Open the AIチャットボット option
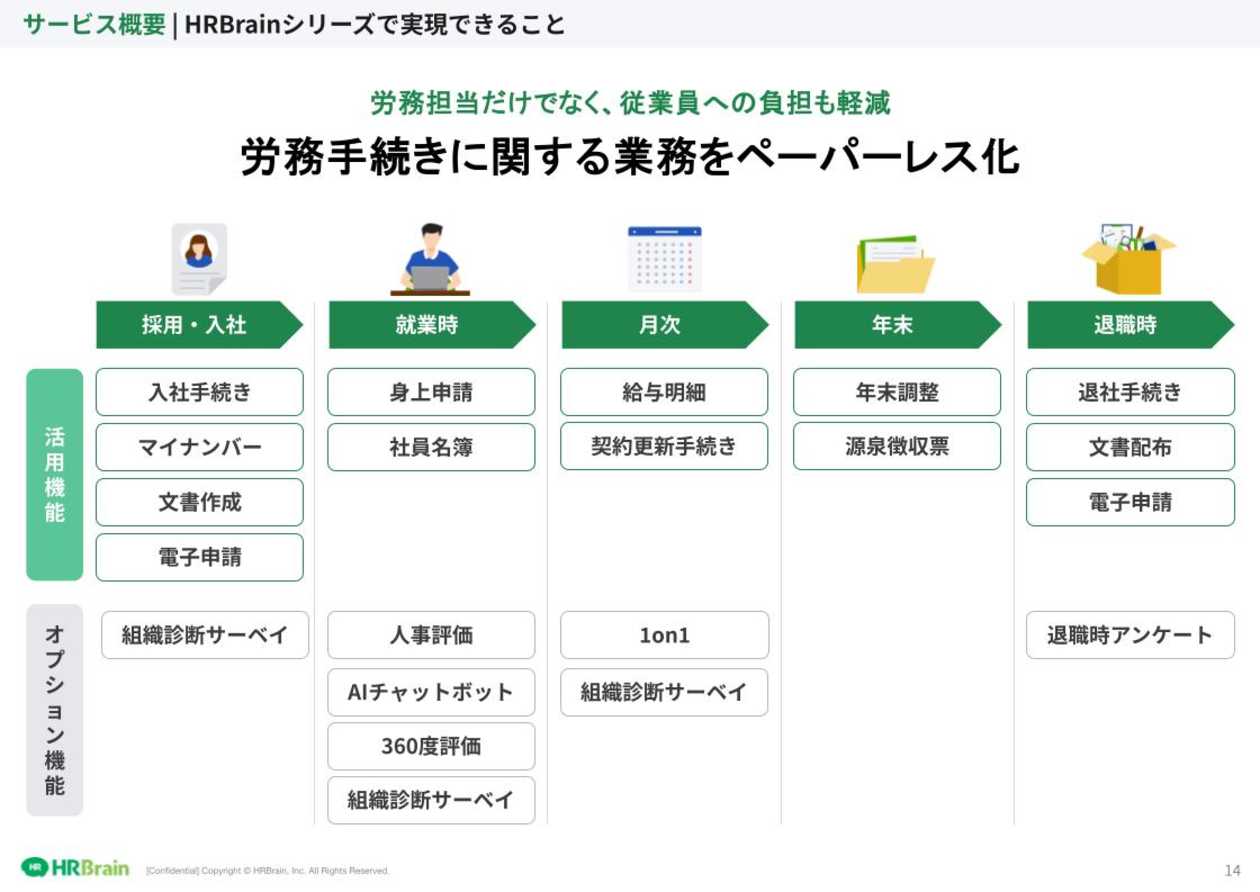This screenshot has width=1260, height=892. coord(431,692)
